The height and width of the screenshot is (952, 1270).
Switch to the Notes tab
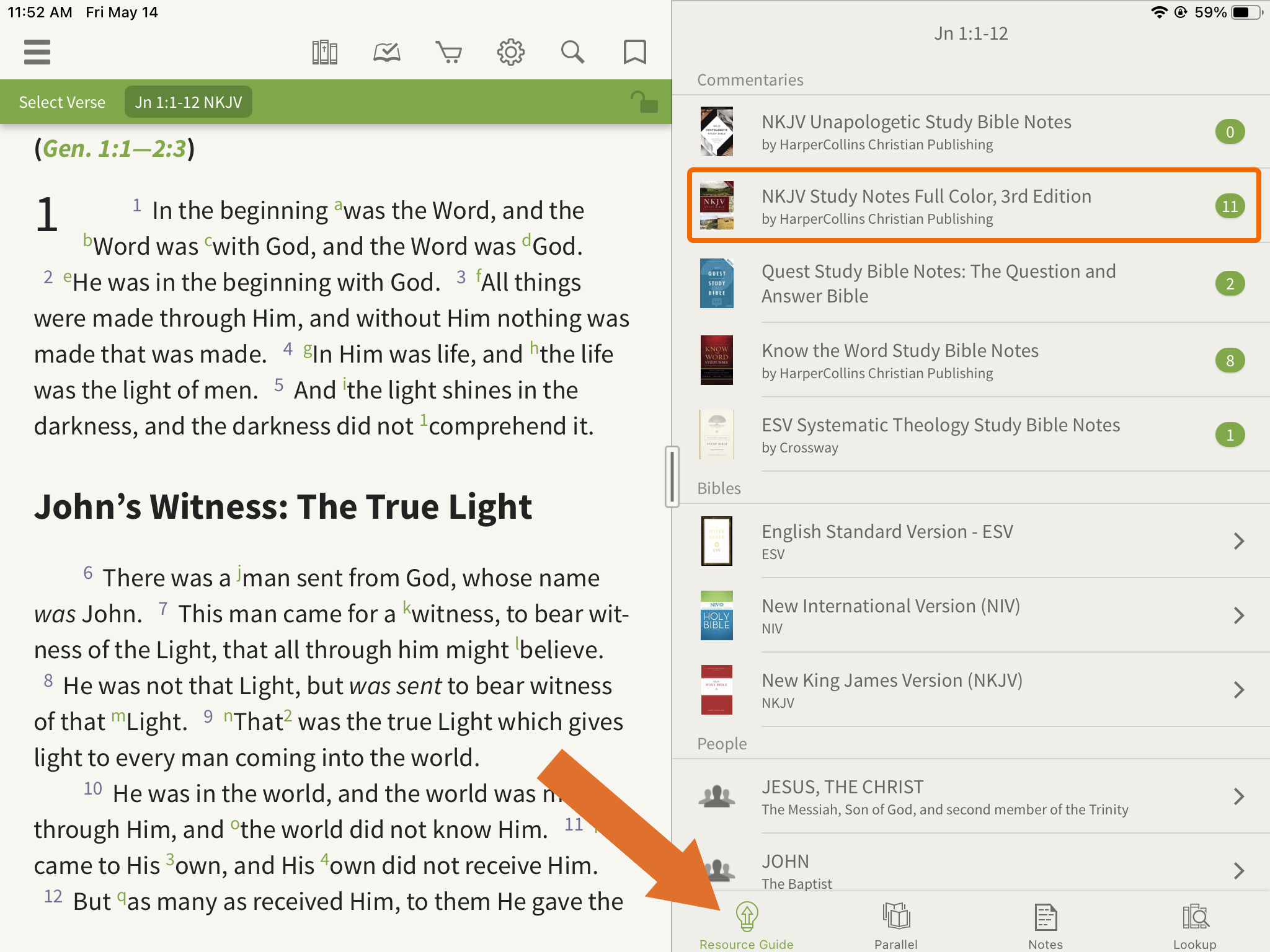point(1046,925)
